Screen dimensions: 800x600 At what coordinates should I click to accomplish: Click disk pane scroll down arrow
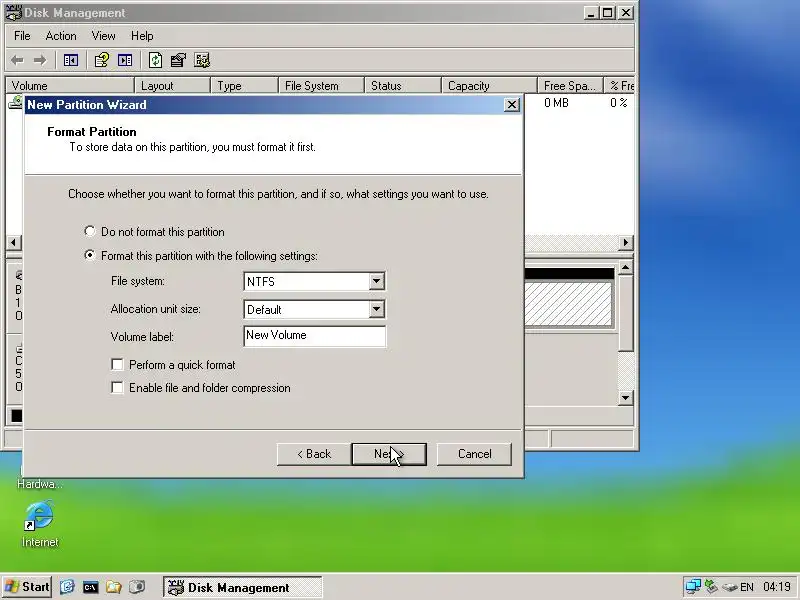[x=626, y=397]
